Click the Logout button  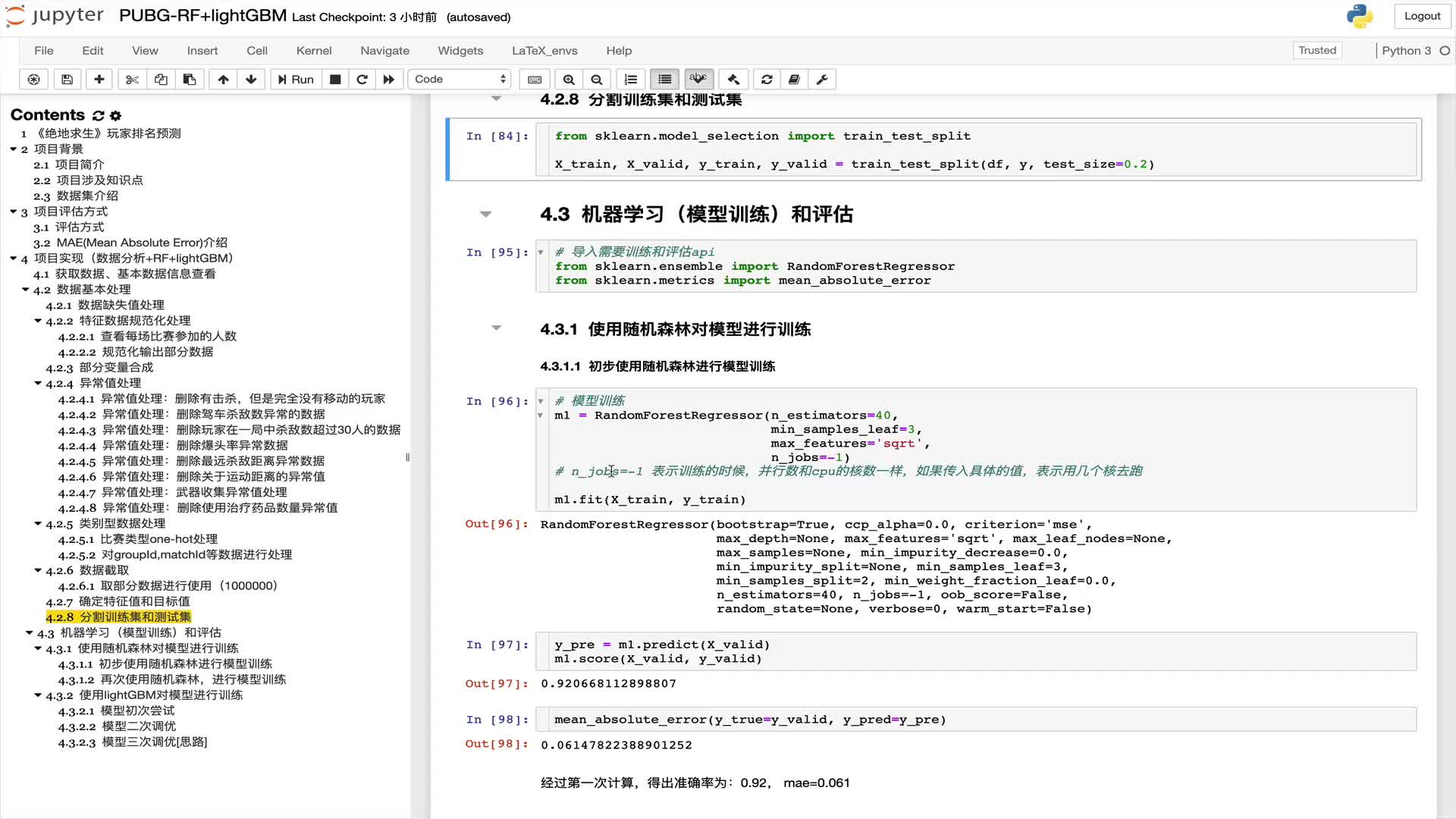pos(1422,16)
